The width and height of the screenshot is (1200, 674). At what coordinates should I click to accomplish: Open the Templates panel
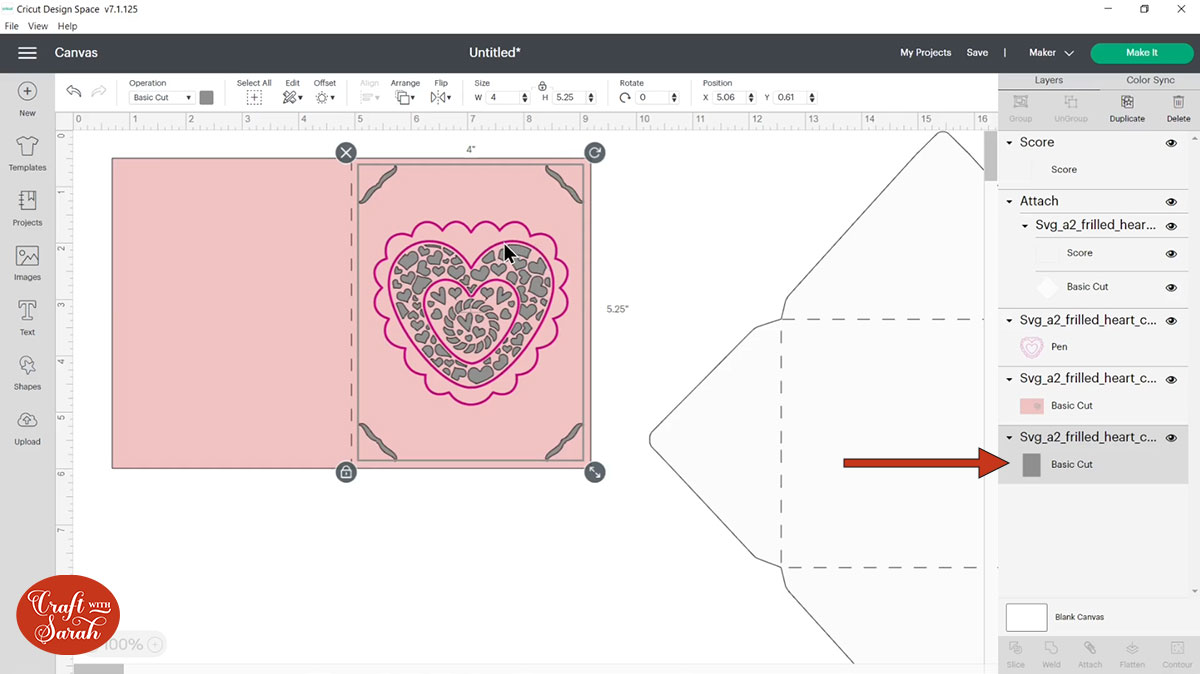point(27,153)
